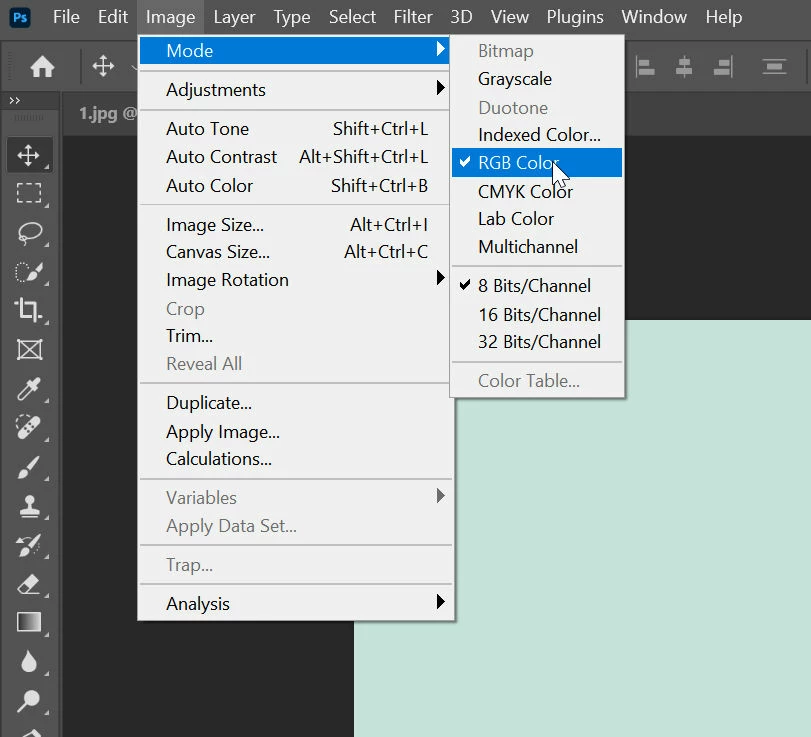811x737 pixels.
Task: Choose Trim... command
Action: [x=294, y=336]
